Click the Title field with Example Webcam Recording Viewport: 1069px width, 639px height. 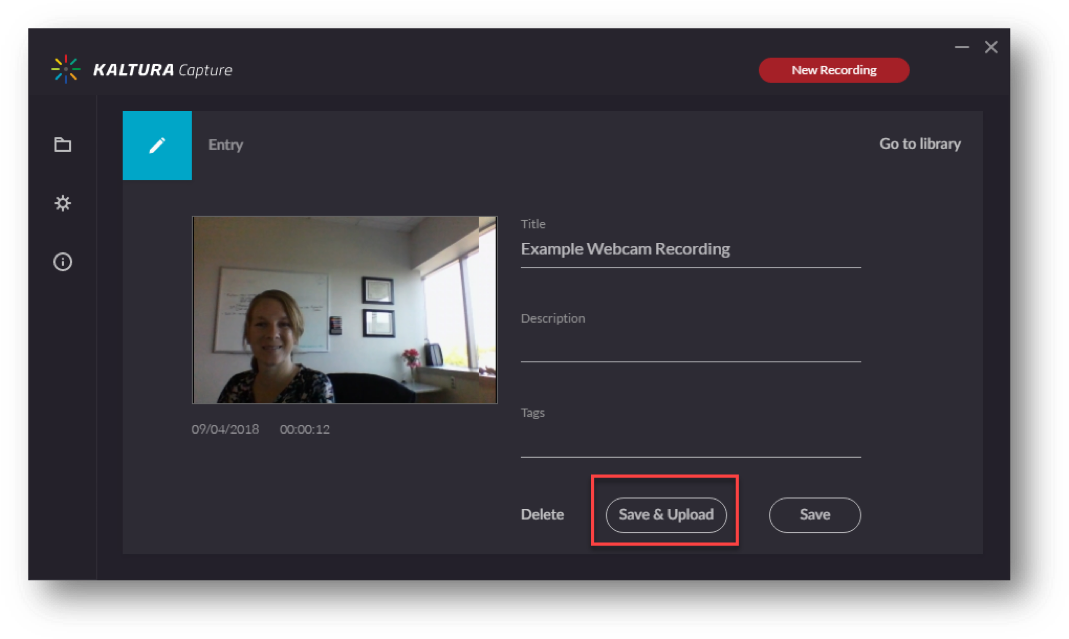(691, 249)
